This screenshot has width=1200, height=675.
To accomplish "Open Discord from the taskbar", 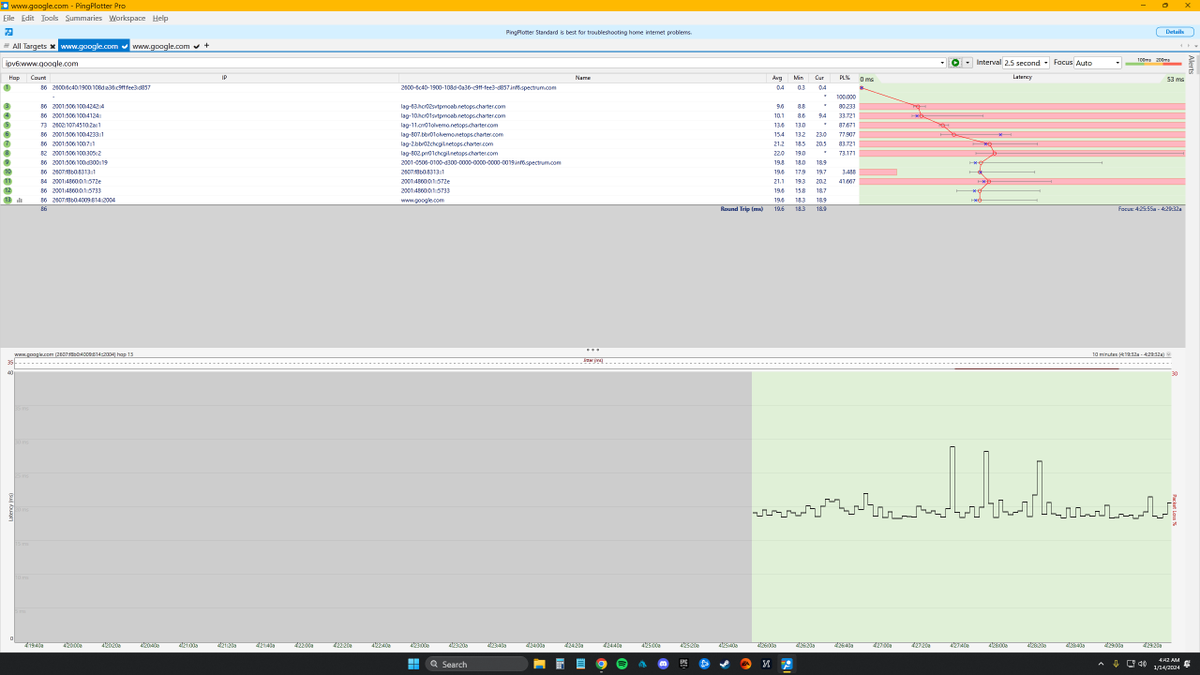I will coord(663,664).
